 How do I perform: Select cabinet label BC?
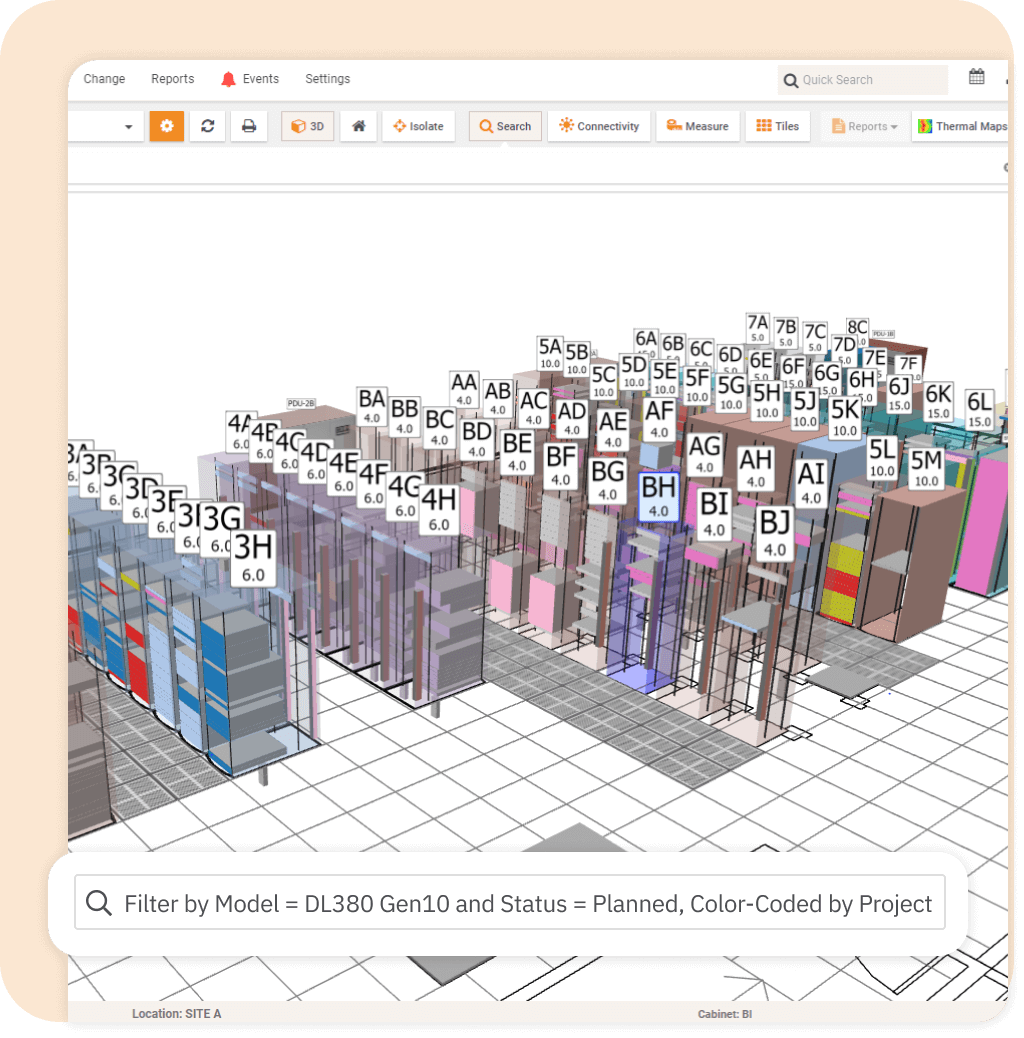click(440, 428)
